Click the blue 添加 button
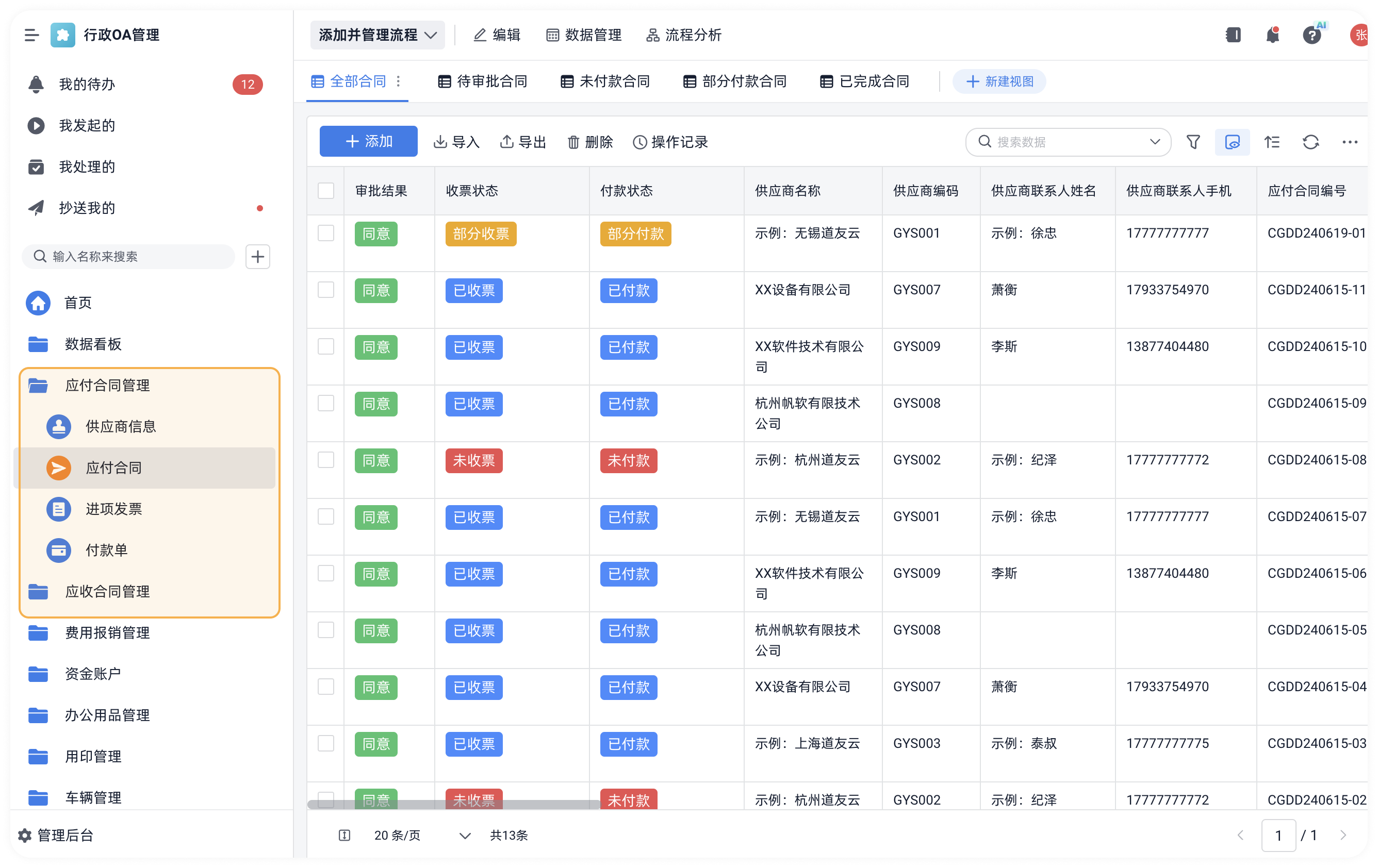The image size is (1378, 868). pyautogui.click(x=368, y=141)
